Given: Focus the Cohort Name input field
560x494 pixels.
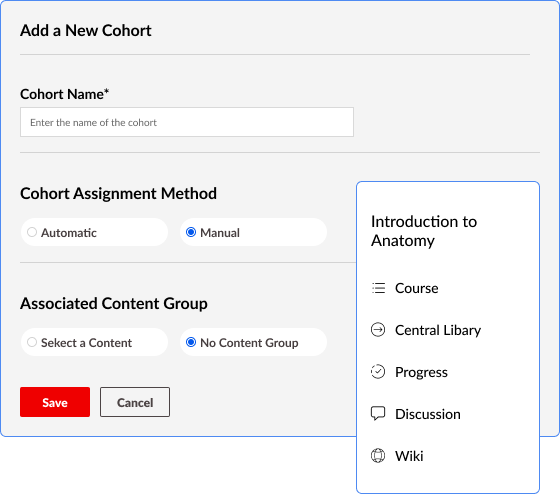Looking at the screenshot, I should click(x=187, y=122).
